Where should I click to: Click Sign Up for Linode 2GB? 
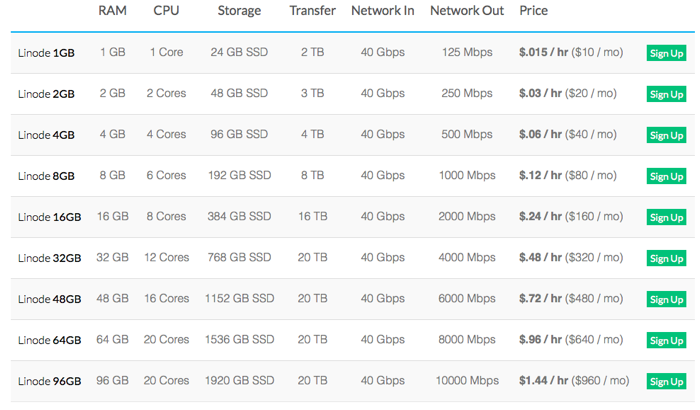pos(666,94)
